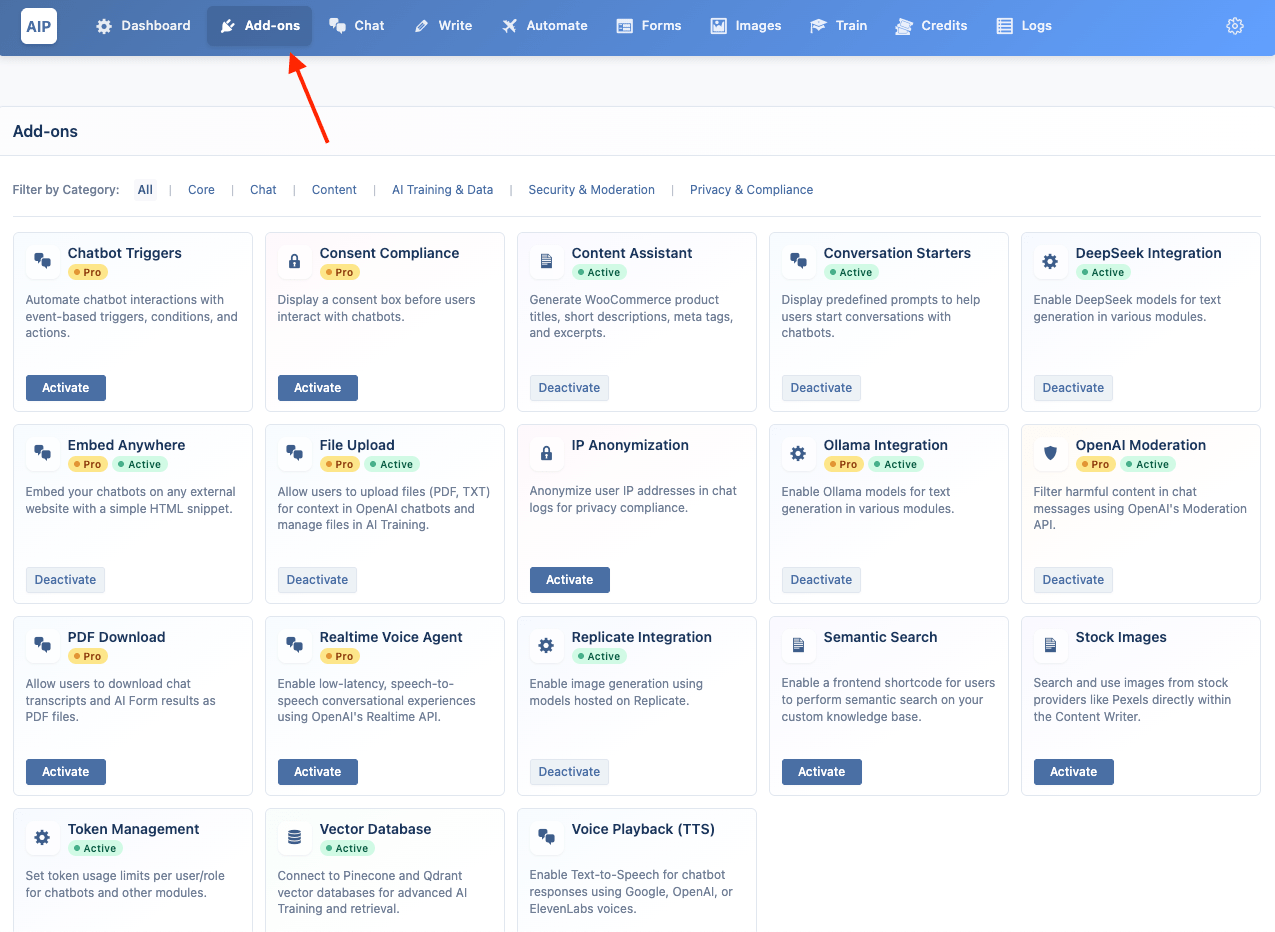Click the Content Assistant document icon
The height and width of the screenshot is (932, 1275).
[546, 261]
